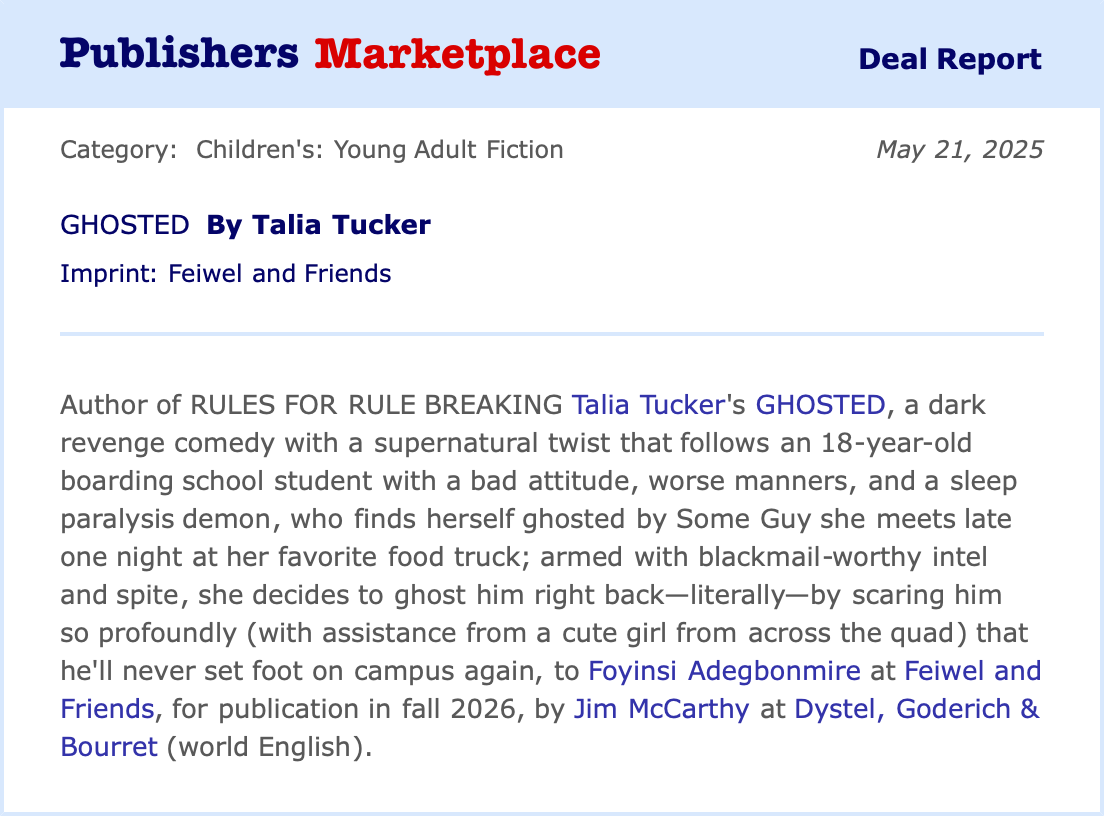Open the Talia Tucker link in the paragraph
The height and width of the screenshot is (816, 1104).
647,405
